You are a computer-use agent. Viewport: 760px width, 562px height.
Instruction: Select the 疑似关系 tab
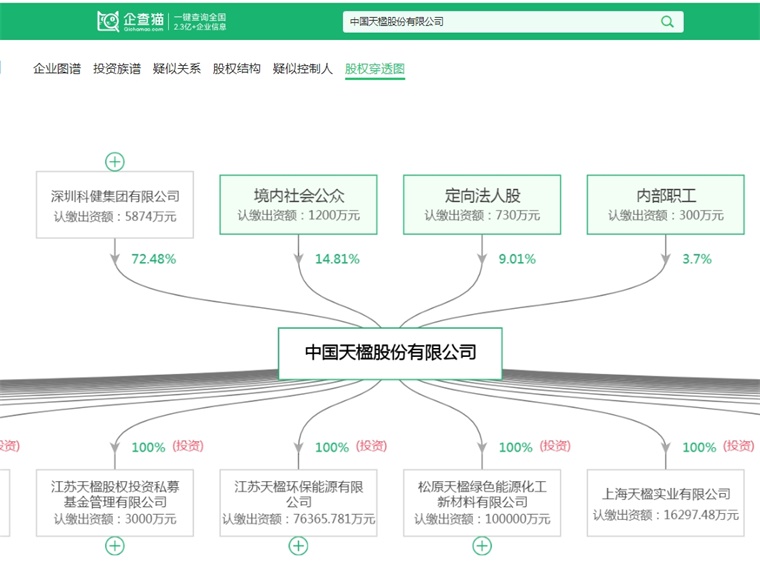[177, 69]
